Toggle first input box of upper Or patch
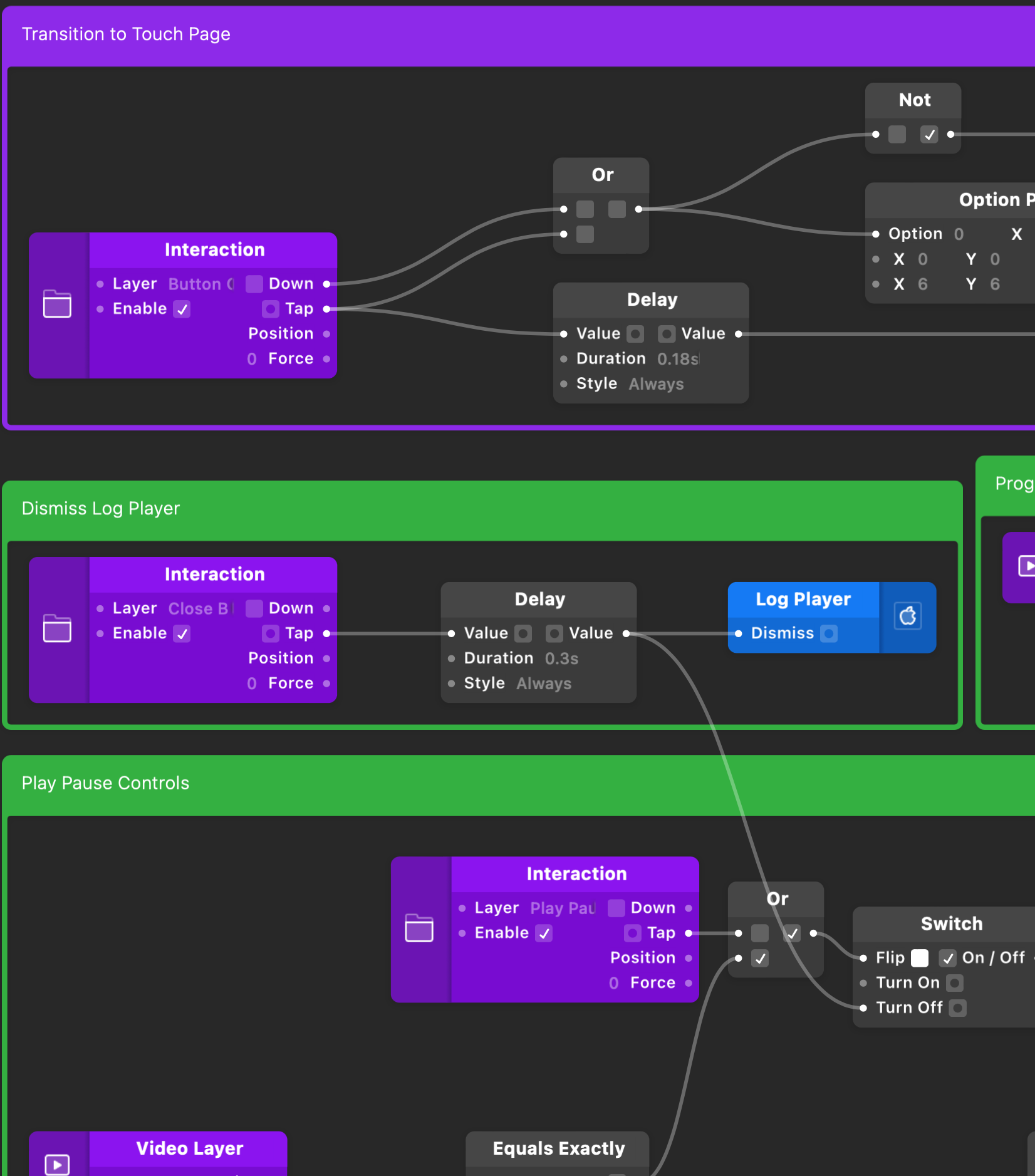 click(585, 209)
